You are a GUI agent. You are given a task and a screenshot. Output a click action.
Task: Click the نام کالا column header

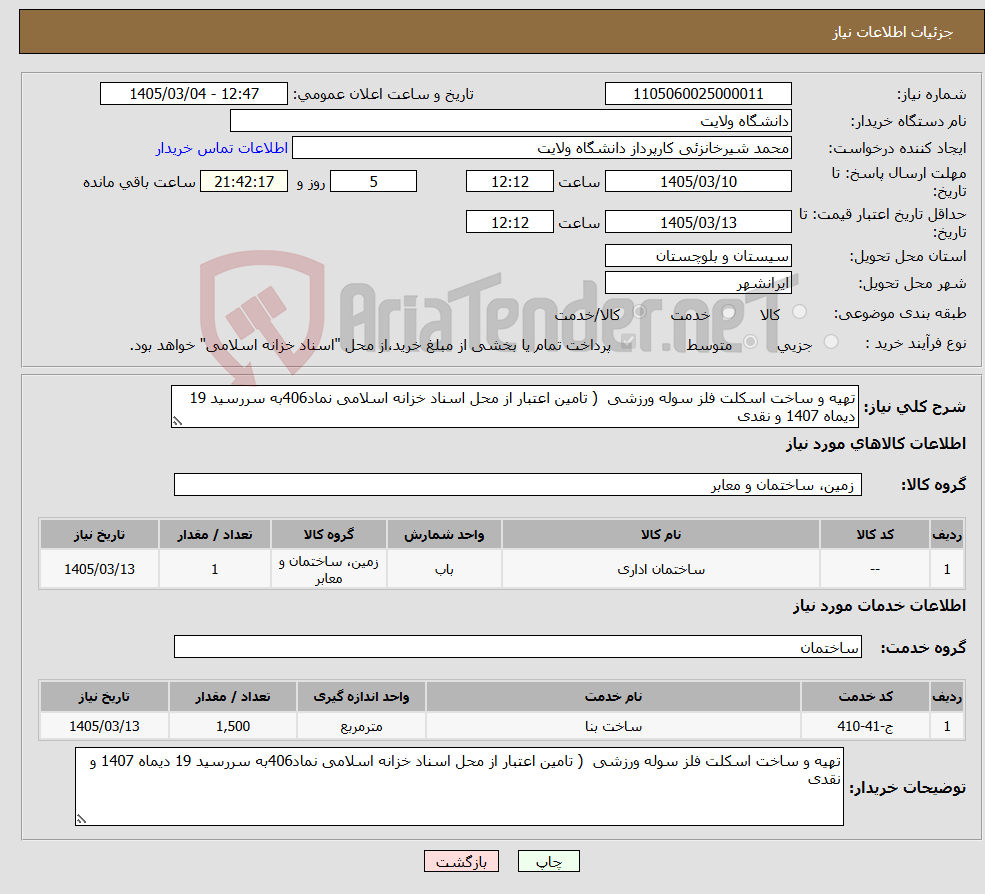[x=661, y=534]
